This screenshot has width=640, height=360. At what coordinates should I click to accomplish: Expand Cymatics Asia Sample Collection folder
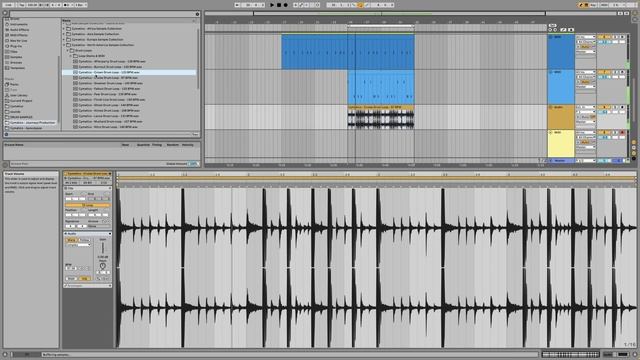64,34
